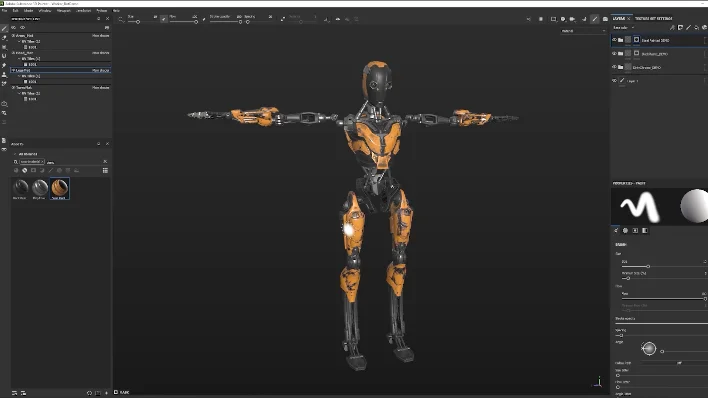Screen dimensions: 708x398
Task: Open the Material properties icon in Properties panel
Action: click(x=645, y=230)
